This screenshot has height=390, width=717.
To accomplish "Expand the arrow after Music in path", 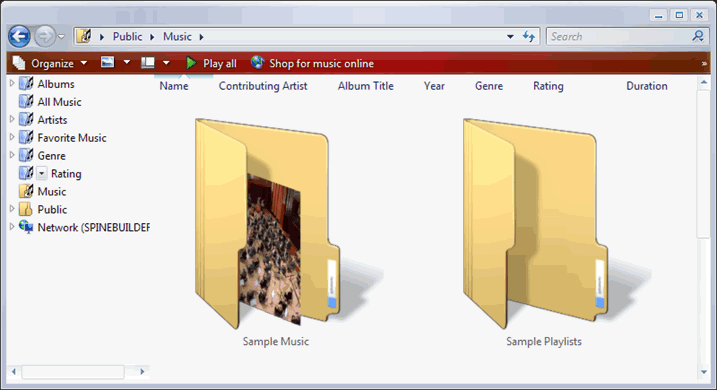I will pos(201,37).
